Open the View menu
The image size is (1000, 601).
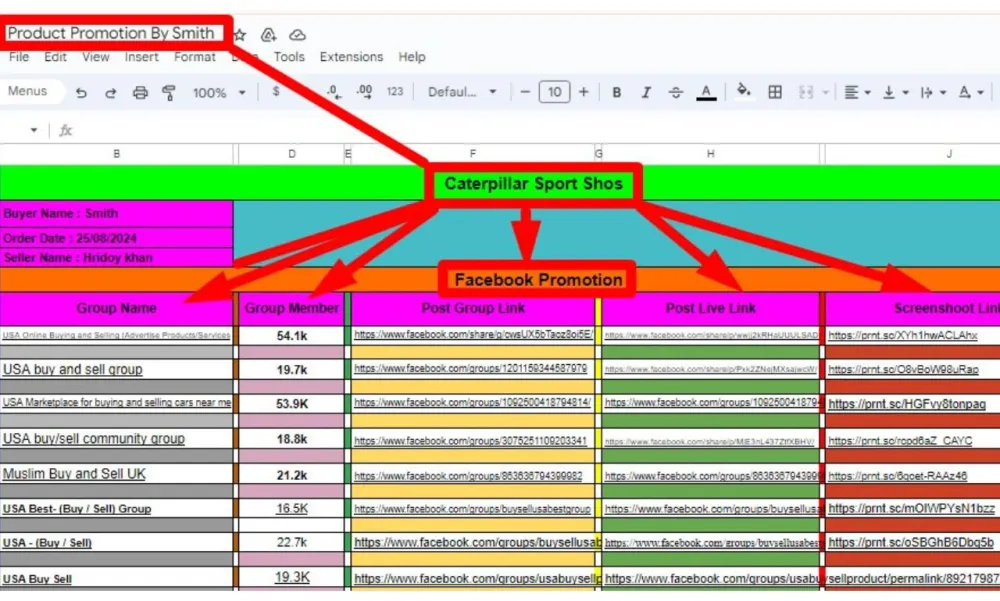[96, 57]
